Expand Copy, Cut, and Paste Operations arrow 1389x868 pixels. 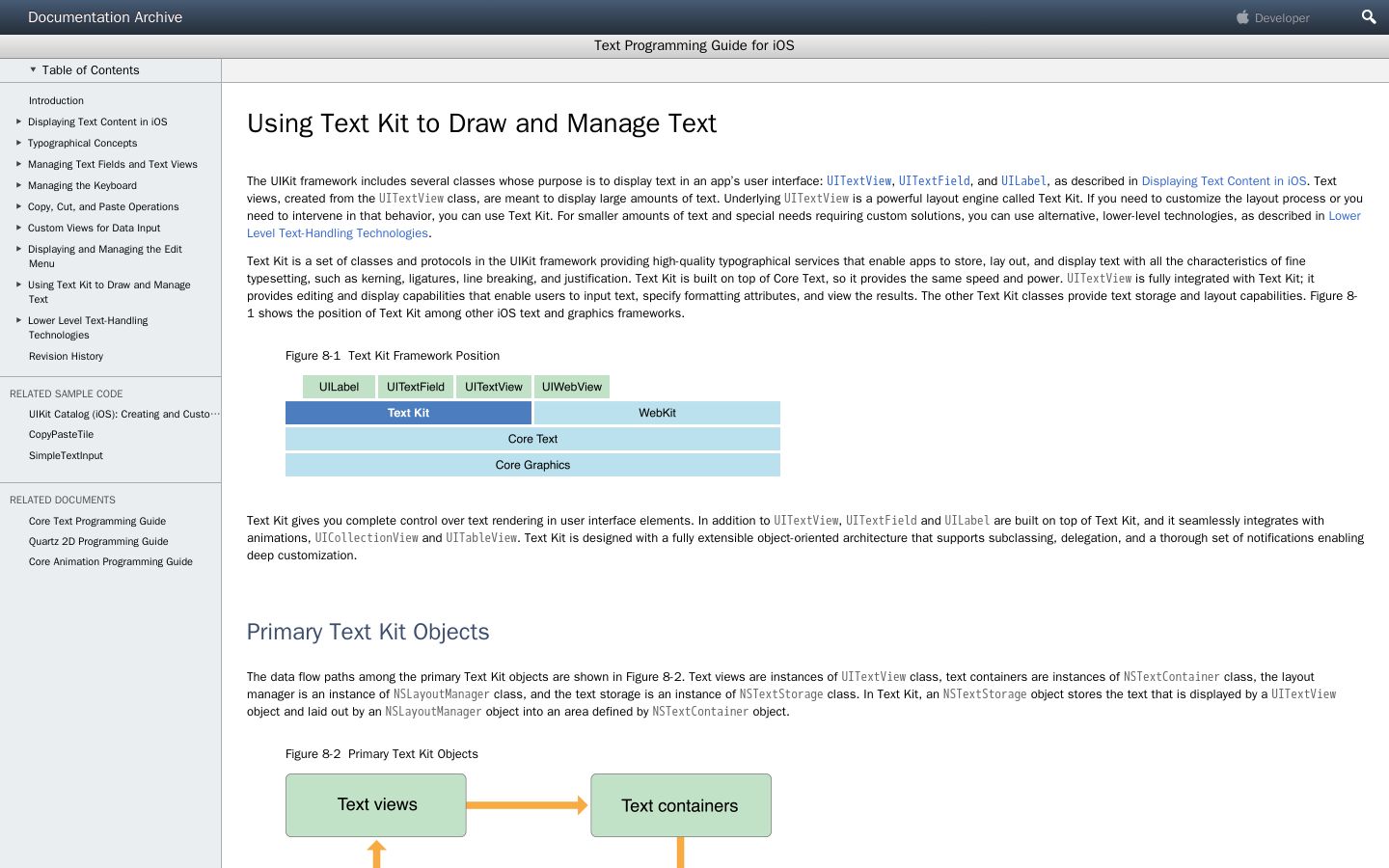(x=18, y=206)
